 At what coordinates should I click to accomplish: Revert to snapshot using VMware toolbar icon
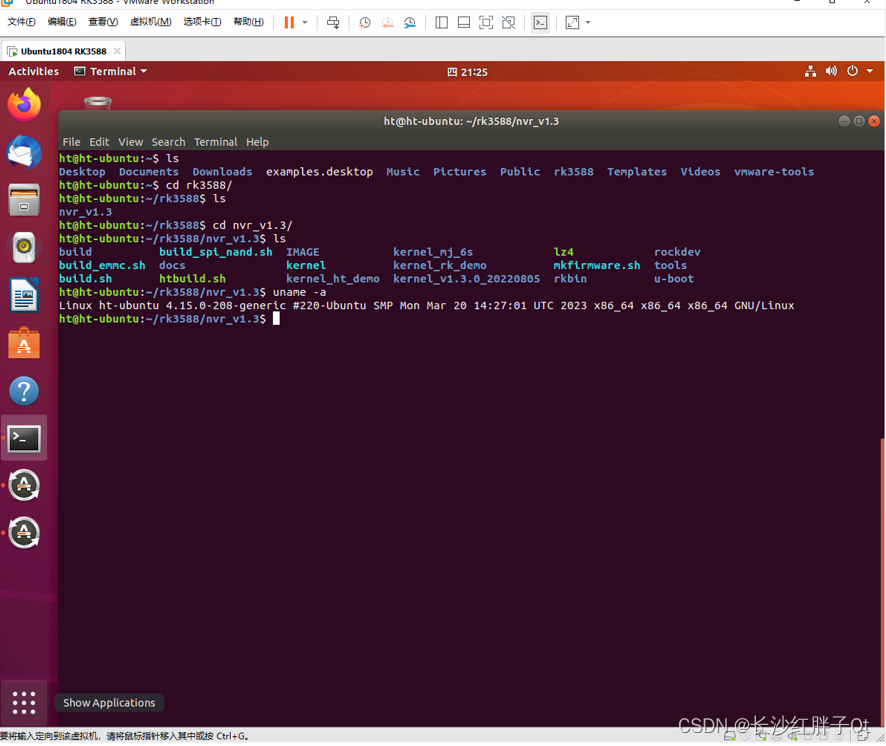tap(388, 23)
